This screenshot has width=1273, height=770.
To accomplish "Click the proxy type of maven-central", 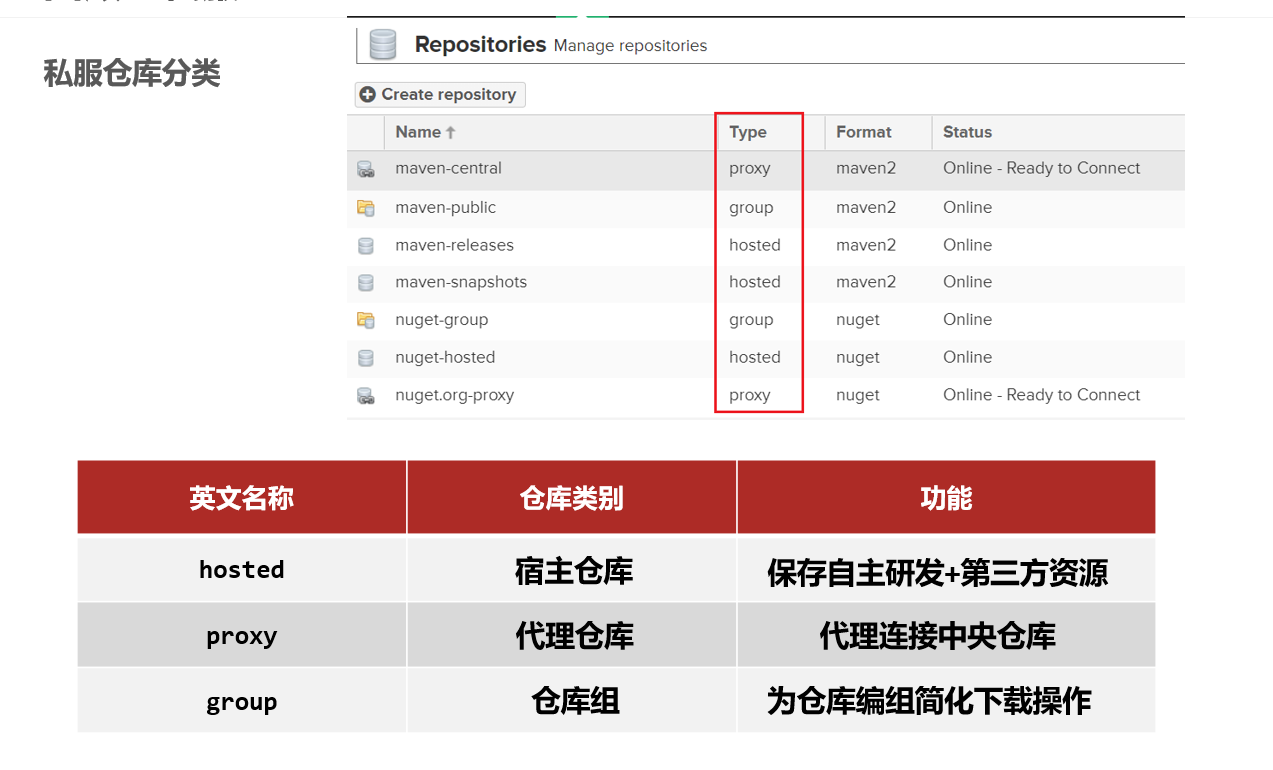I will tap(750, 169).
